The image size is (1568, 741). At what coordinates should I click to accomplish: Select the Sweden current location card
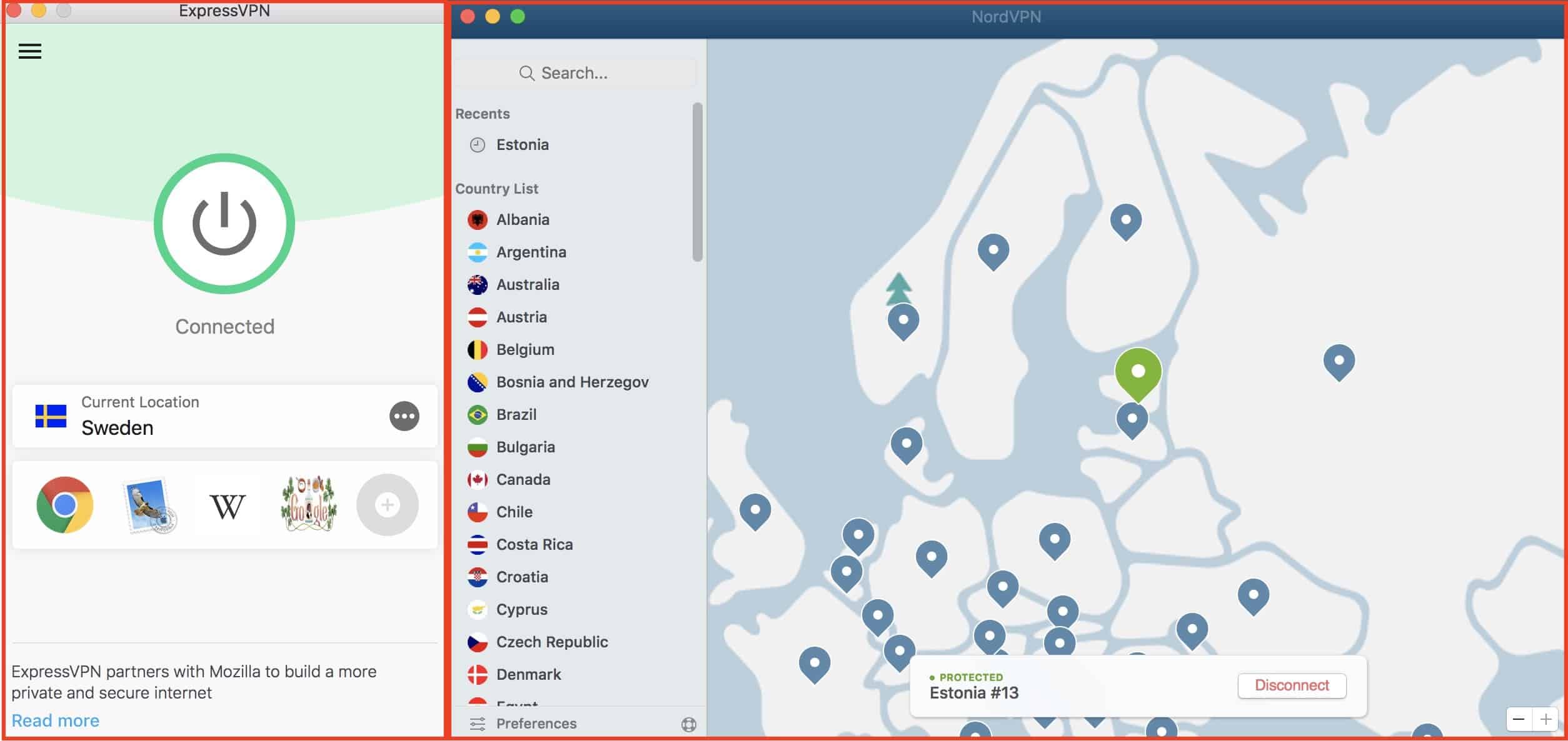[x=225, y=416]
